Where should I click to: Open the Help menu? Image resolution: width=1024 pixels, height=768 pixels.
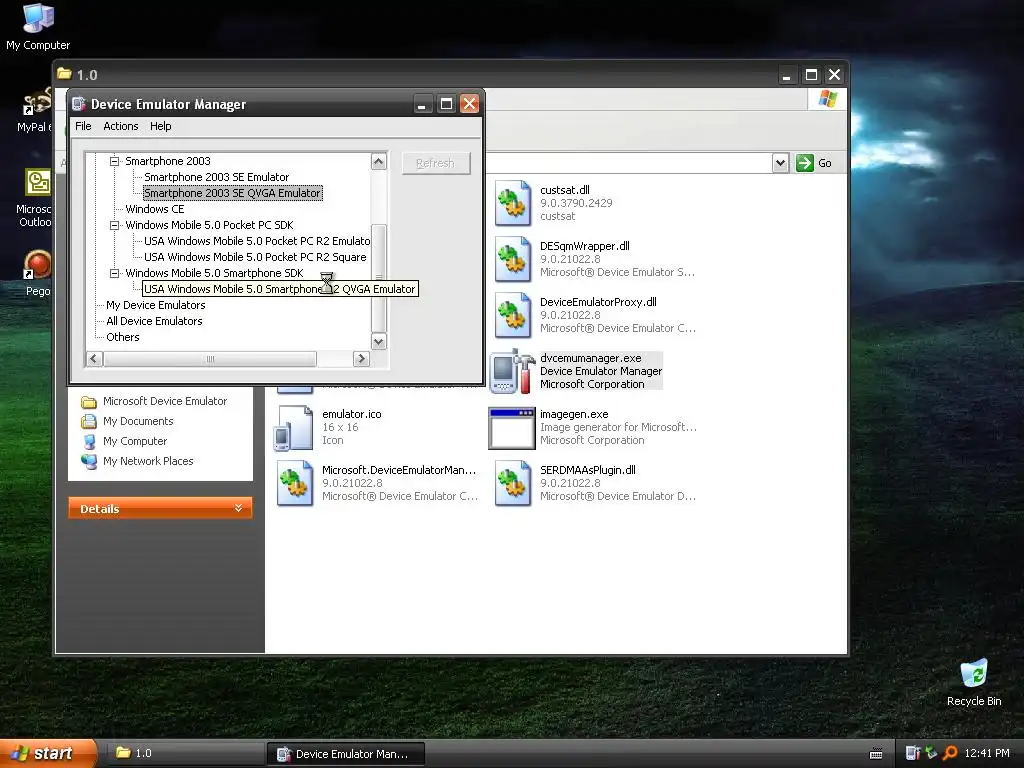(x=161, y=126)
